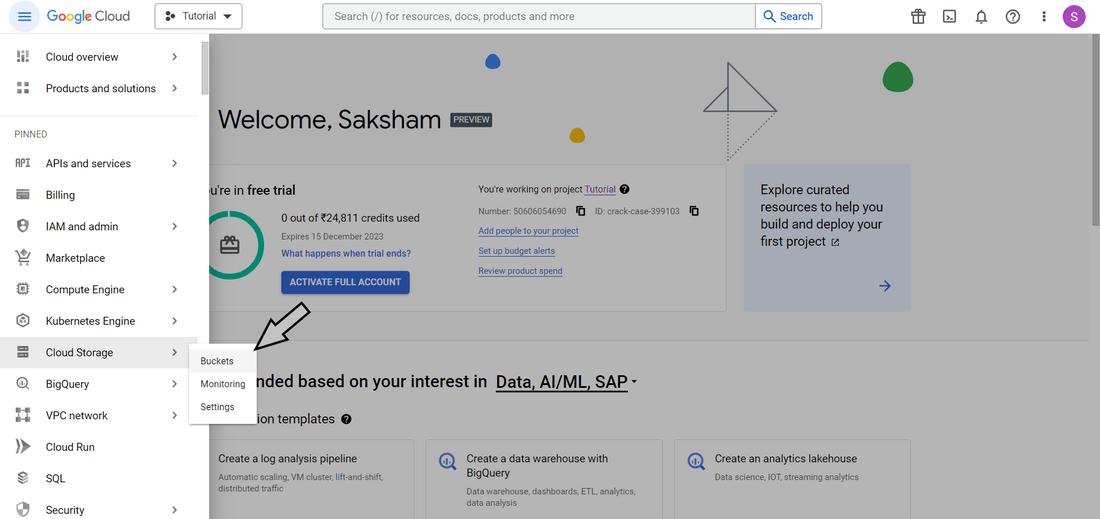The image size is (1100, 519).
Task: Click the three-dot settings menu icon
Action: (1044, 16)
